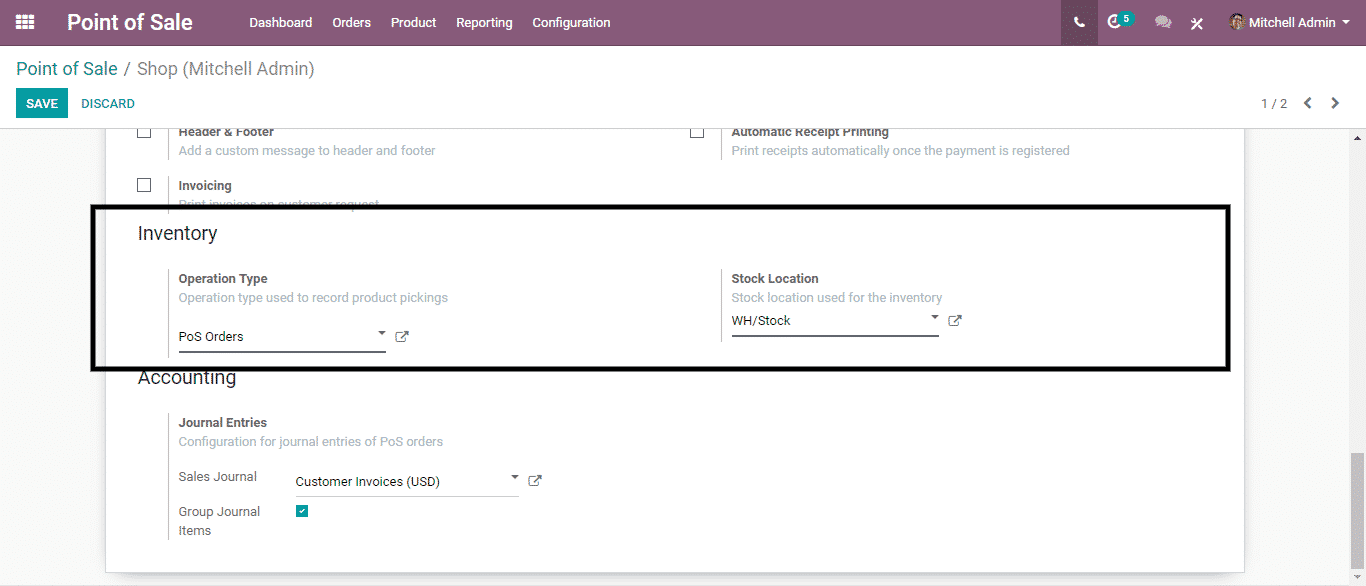Click the Save button

pos(42,103)
